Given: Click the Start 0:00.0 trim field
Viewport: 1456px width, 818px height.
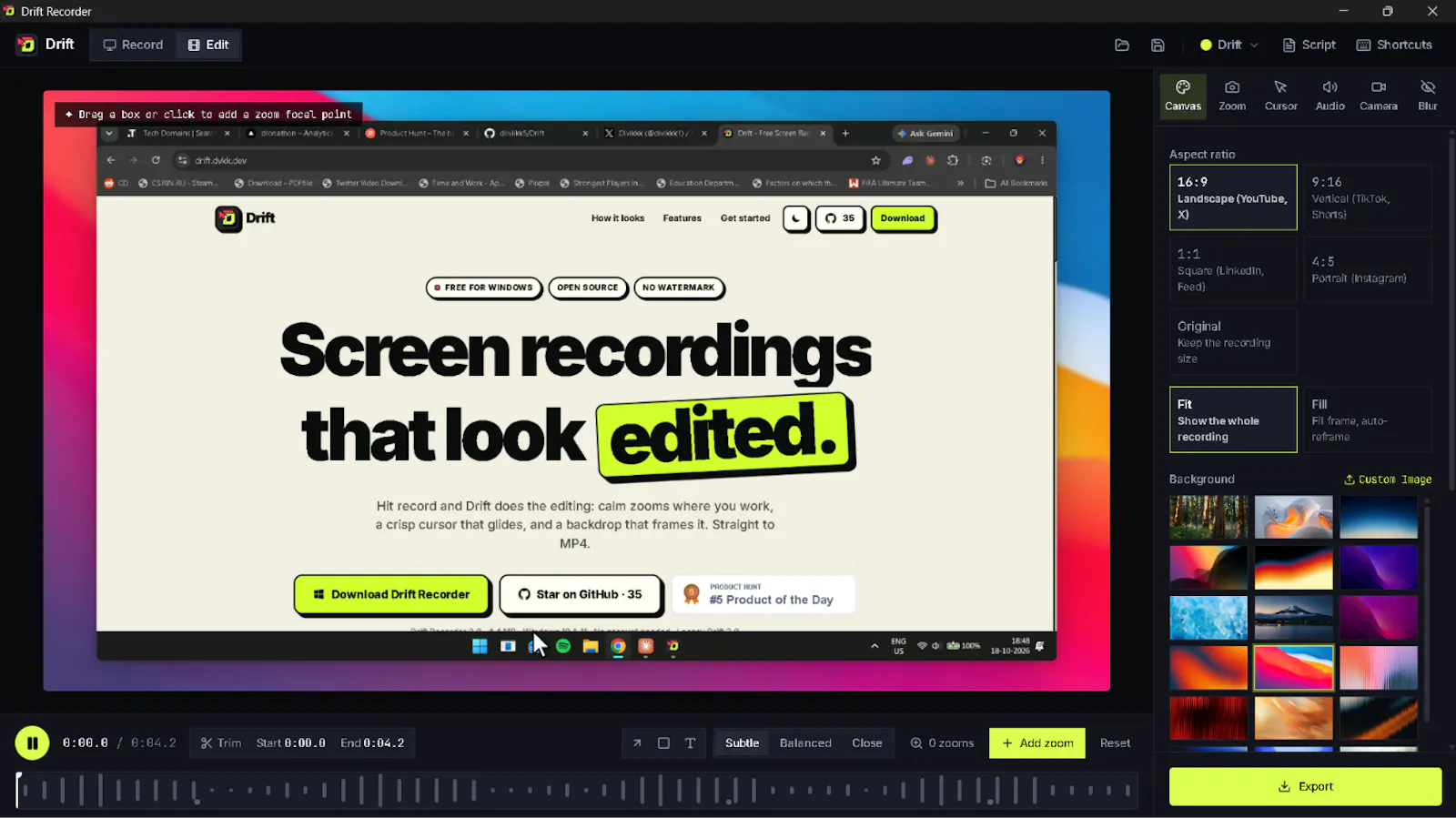Looking at the screenshot, I should click(x=291, y=742).
